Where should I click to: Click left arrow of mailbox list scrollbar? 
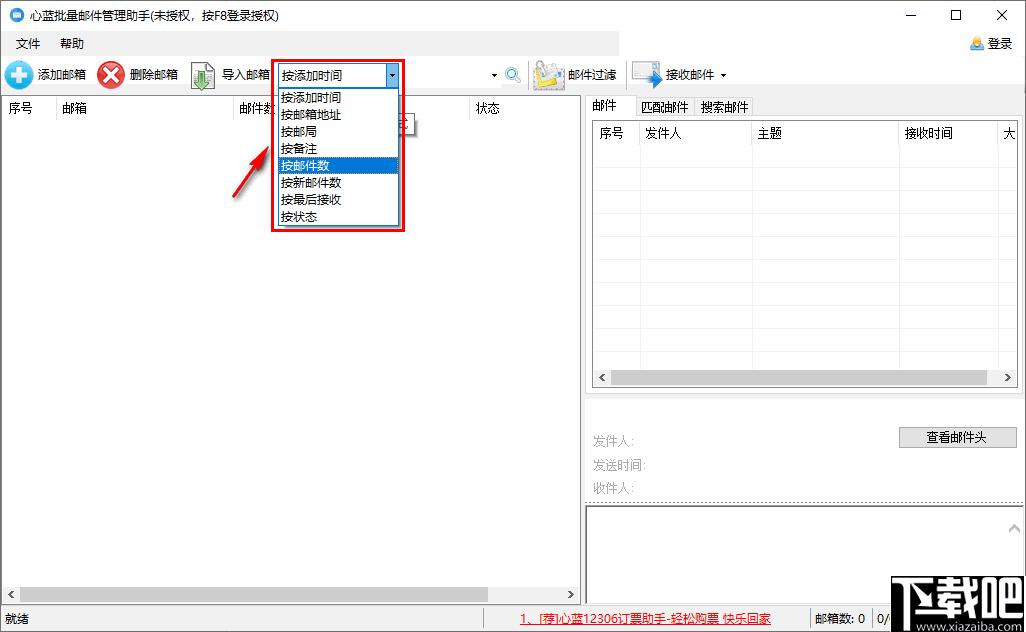[x=11, y=594]
